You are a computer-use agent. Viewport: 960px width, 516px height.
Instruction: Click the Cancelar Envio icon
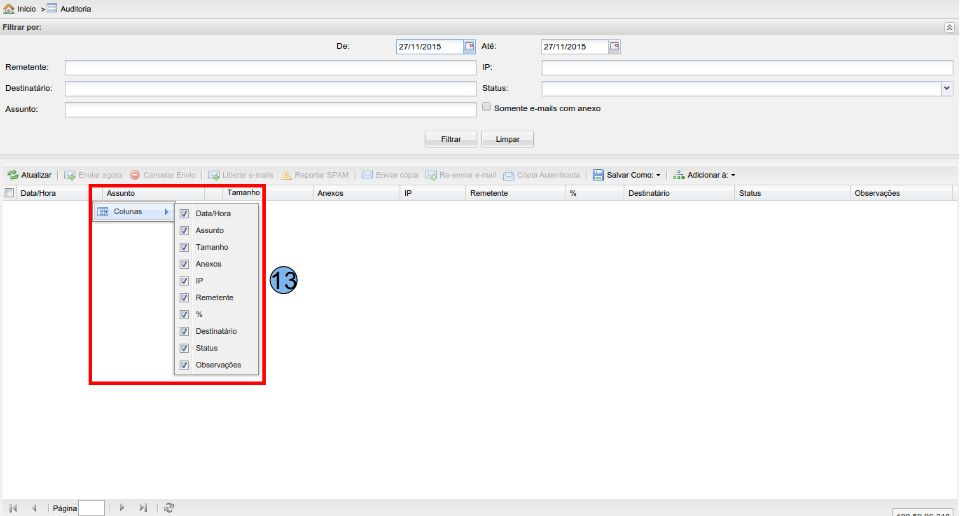coord(135,175)
